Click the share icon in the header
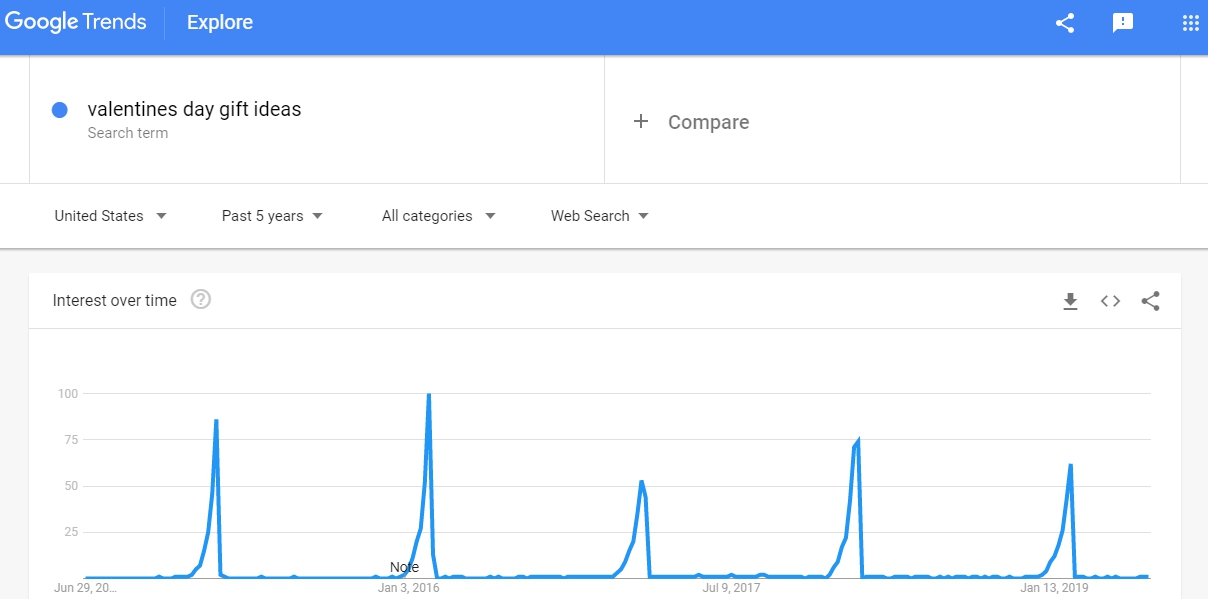This screenshot has height=599, width=1208. click(x=1065, y=23)
